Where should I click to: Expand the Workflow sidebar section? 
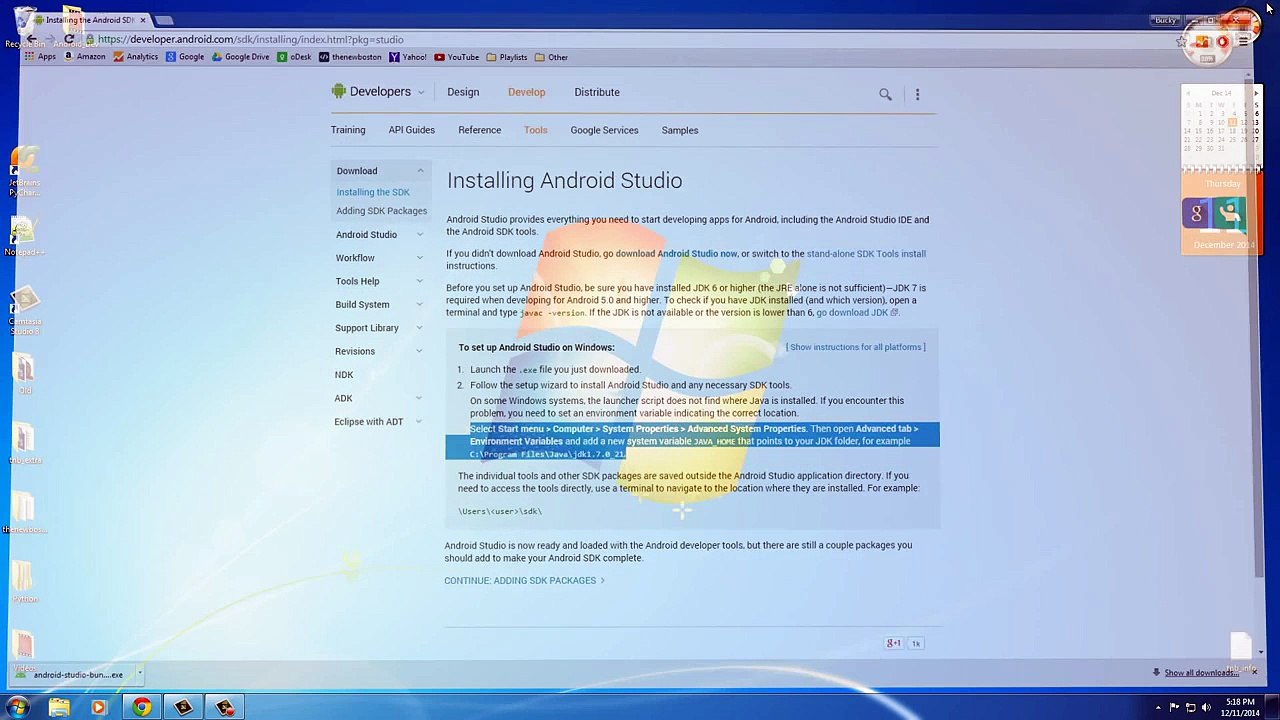pyautogui.click(x=419, y=258)
